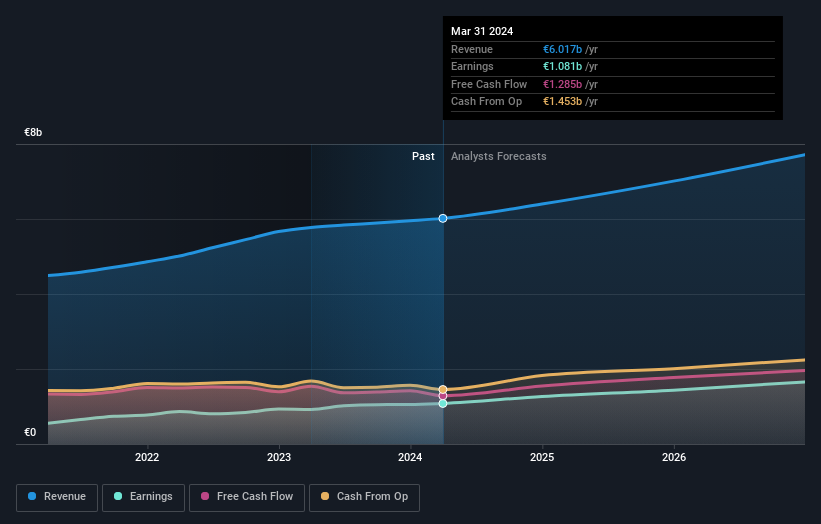Click the 2026 x-axis label
The height and width of the screenshot is (524, 821).
point(674,457)
